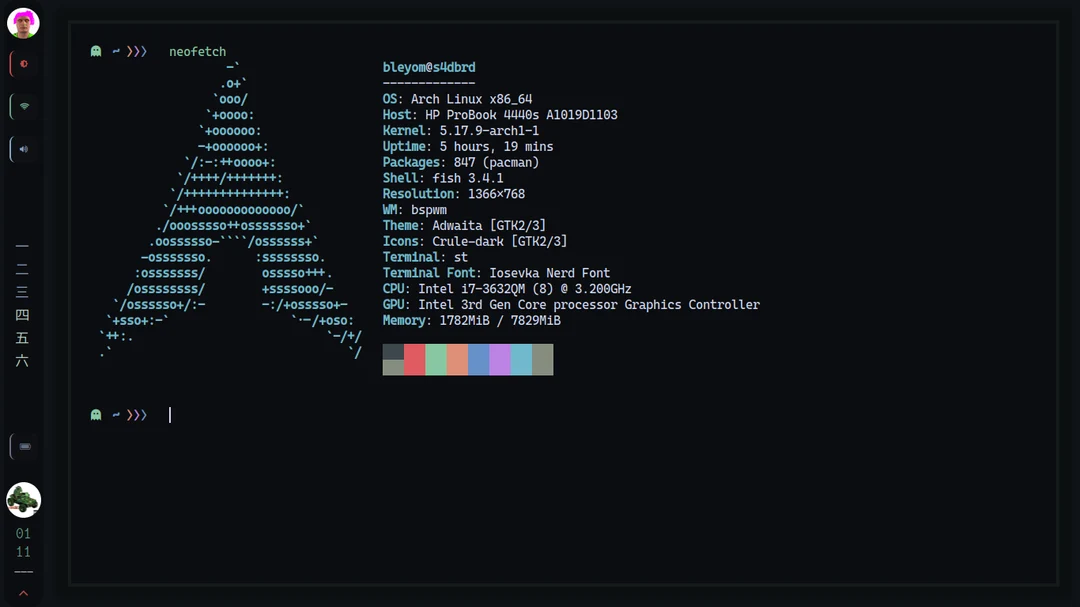Click the date 01 11 in the sidebar
Screen dimensions: 1080x607
(x=22, y=543)
